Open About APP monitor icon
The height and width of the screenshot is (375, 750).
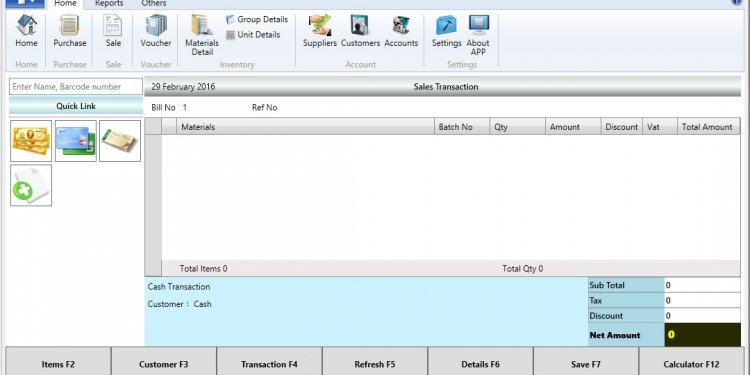pyautogui.click(x=478, y=35)
